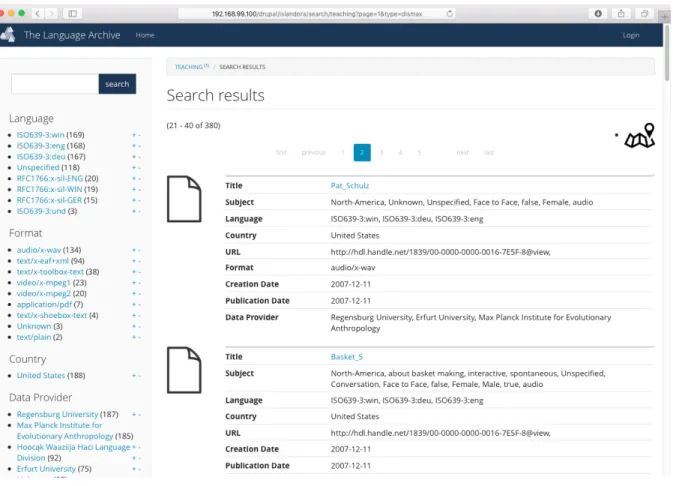The height and width of the screenshot is (486, 673).
Task: Filter by text/x-eaf+xml format
Action: [42, 261]
